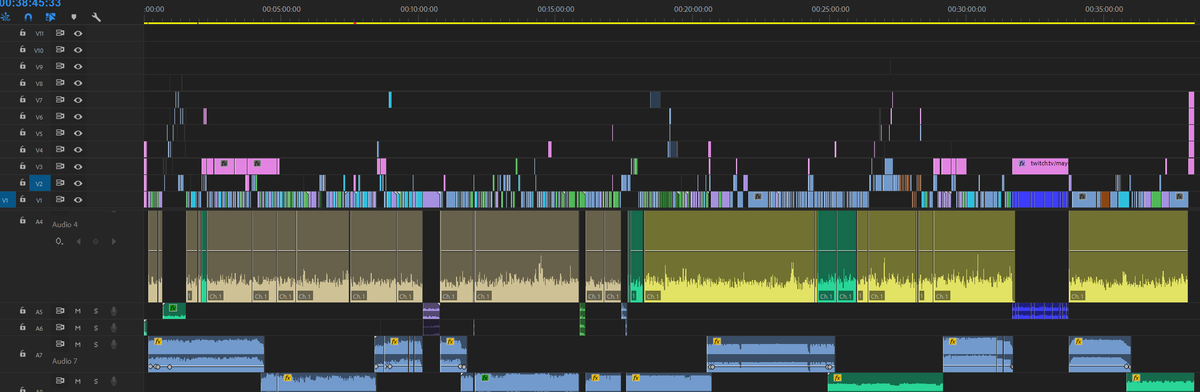
Task: Toggle the track lock on V1
Action: tap(22, 200)
